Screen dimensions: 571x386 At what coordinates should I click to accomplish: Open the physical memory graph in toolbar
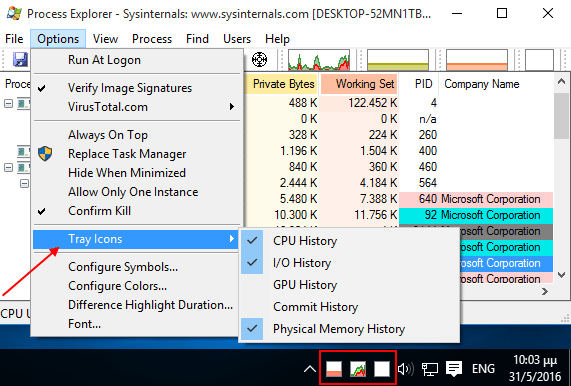pos(477,60)
